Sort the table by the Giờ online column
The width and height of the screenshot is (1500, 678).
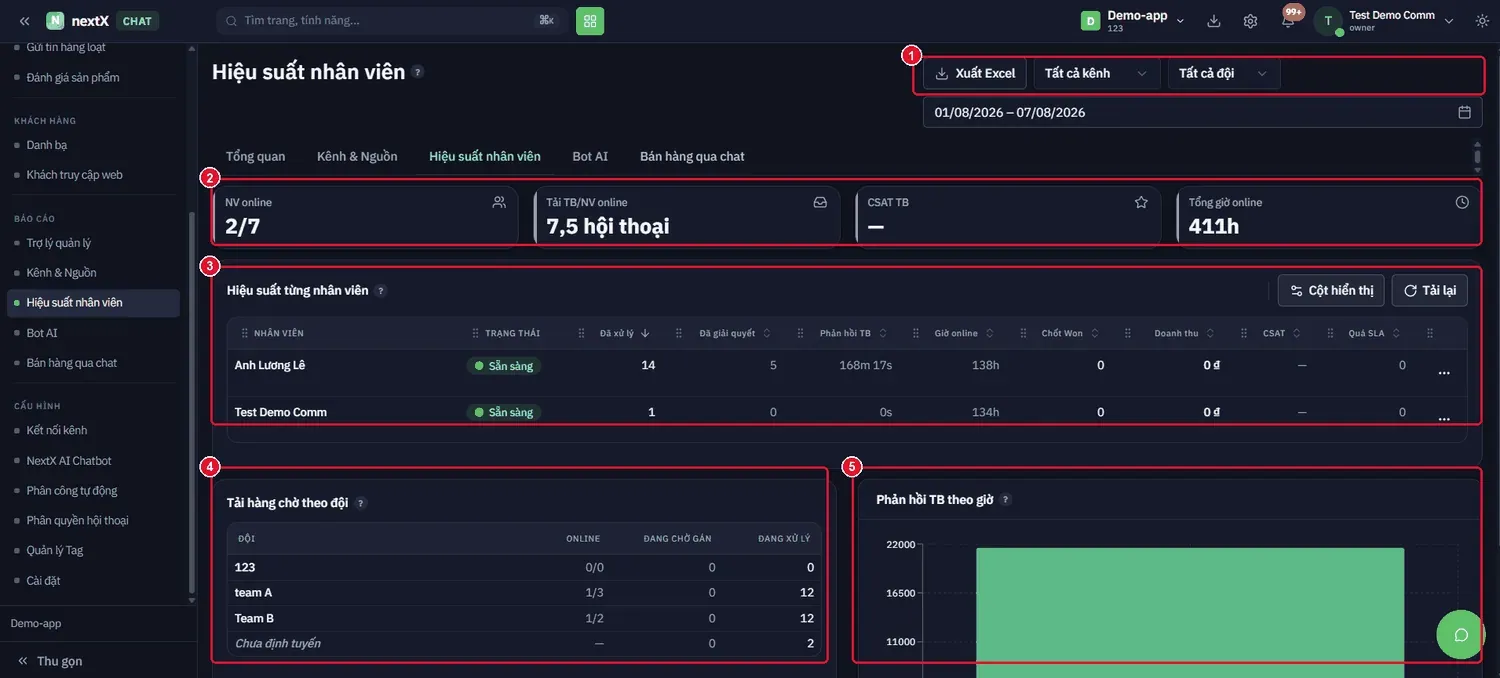point(965,333)
